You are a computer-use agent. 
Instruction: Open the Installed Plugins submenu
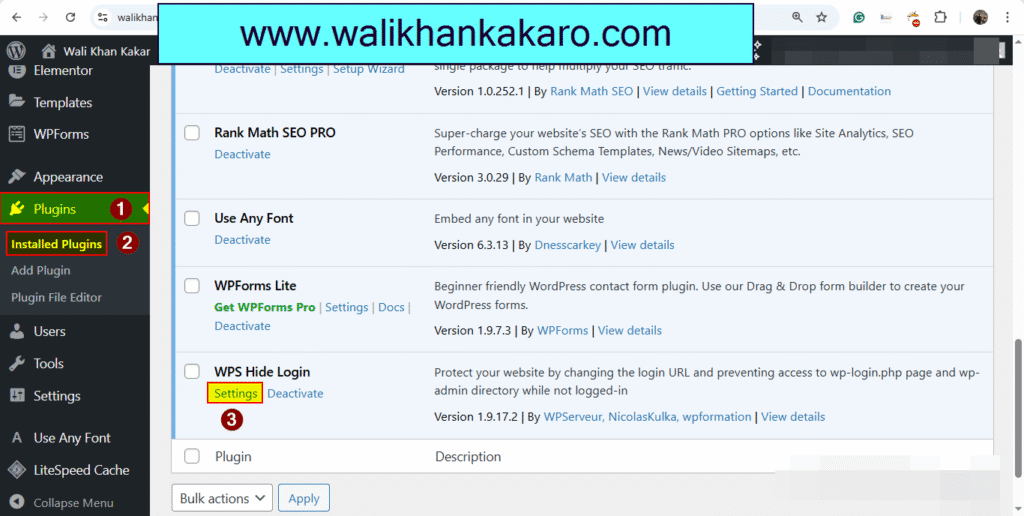click(x=57, y=244)
